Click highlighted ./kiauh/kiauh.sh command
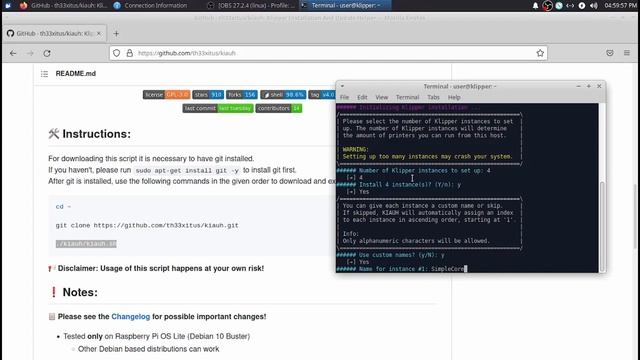 pyautogui.click(x=86, y=244)
